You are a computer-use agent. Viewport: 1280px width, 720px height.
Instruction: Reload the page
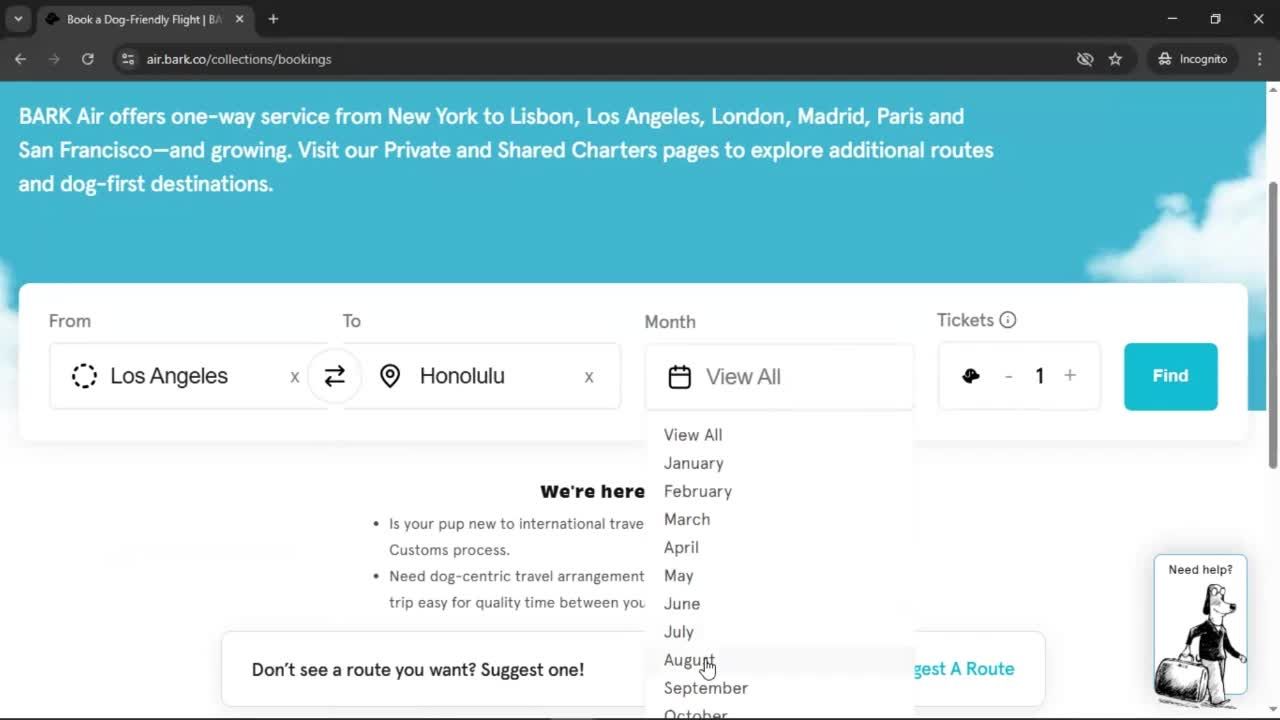pos(88,59)
